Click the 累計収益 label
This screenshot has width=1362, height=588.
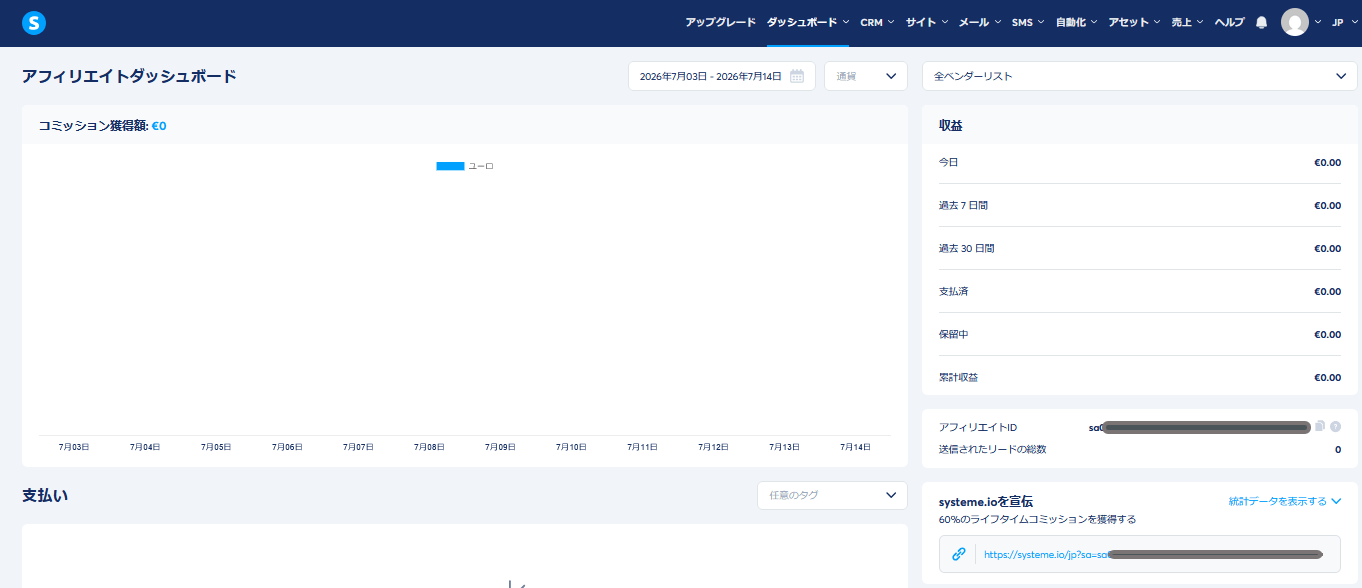[x=958, y=377]
